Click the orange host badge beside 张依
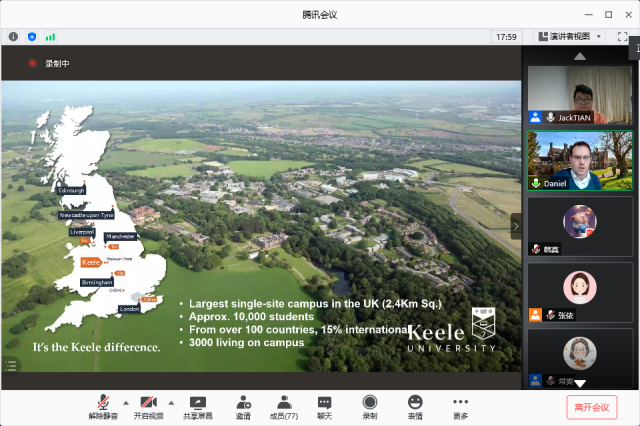Screen dimensions: 640x426 click(x=535, y=315)
